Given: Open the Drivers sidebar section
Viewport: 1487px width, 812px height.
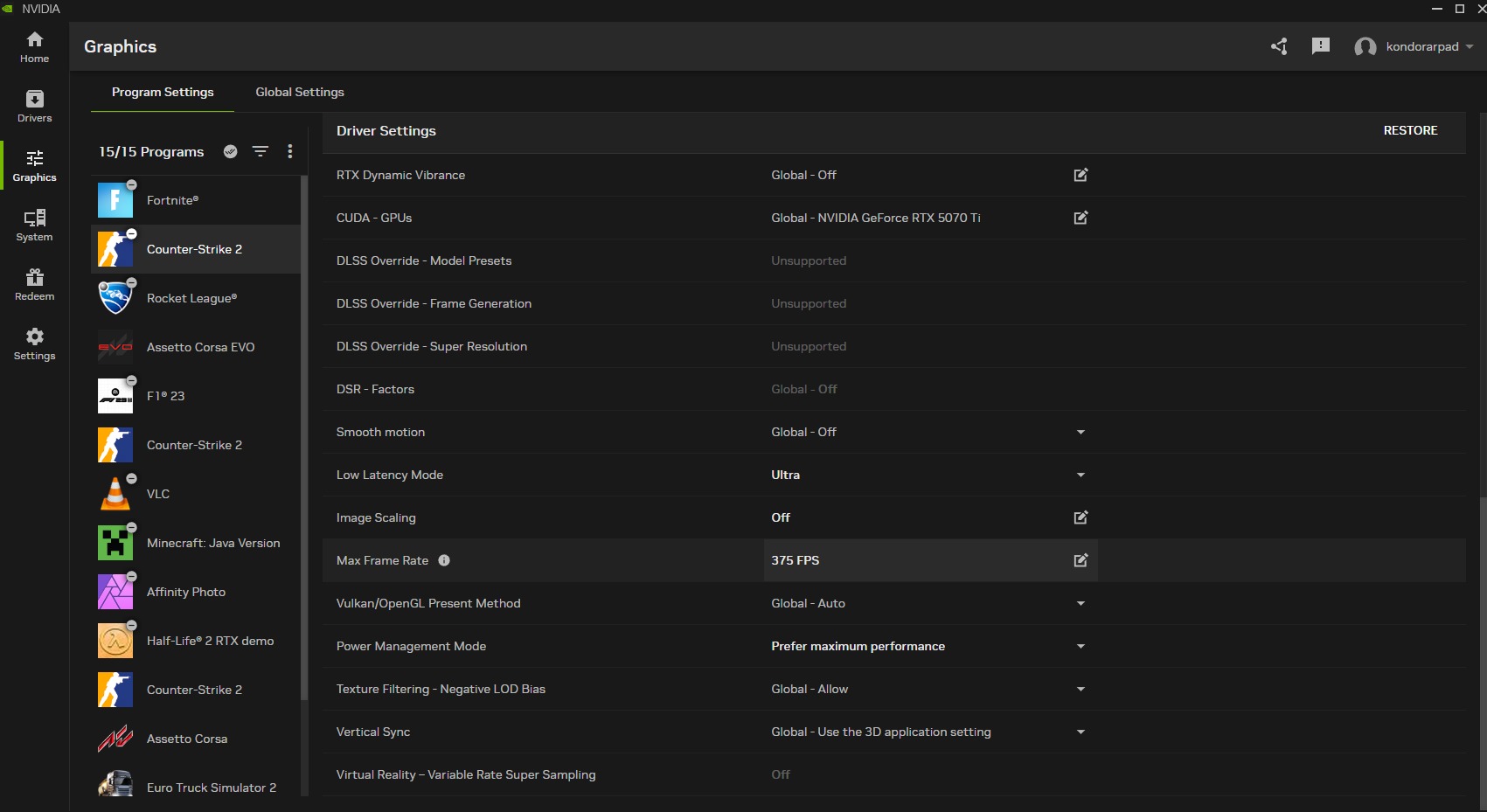Looking at the screenshot, I should click(34, 107).
